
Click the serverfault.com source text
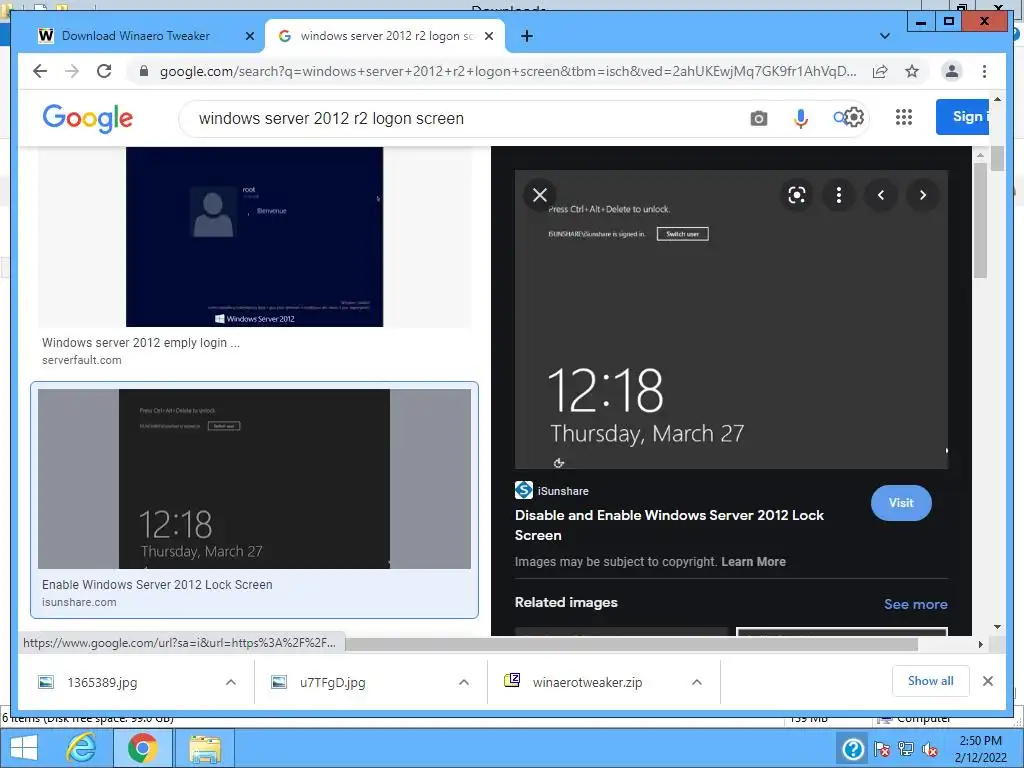point(82,360)
